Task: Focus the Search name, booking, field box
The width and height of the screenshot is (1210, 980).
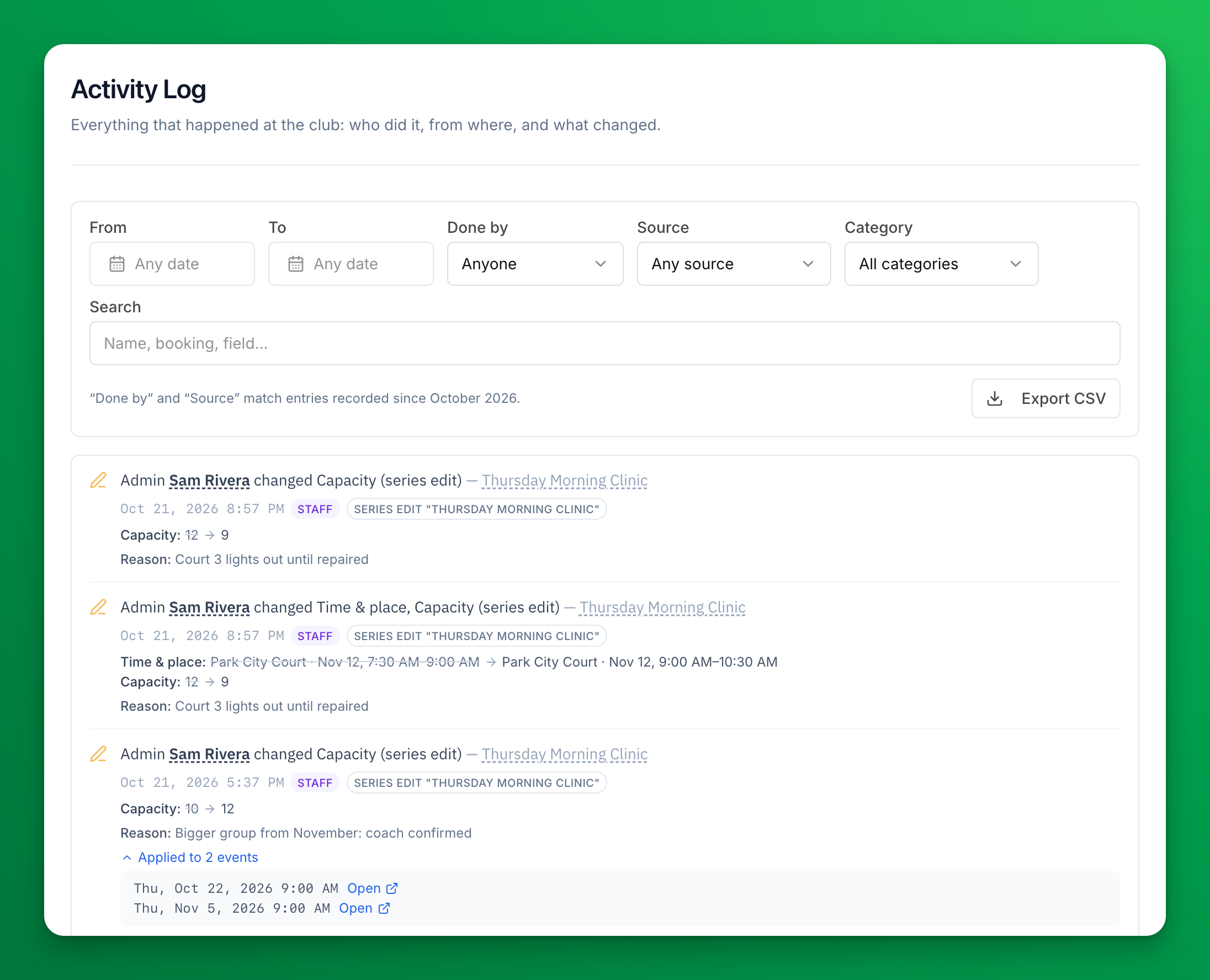Action: tap(604, 343)
